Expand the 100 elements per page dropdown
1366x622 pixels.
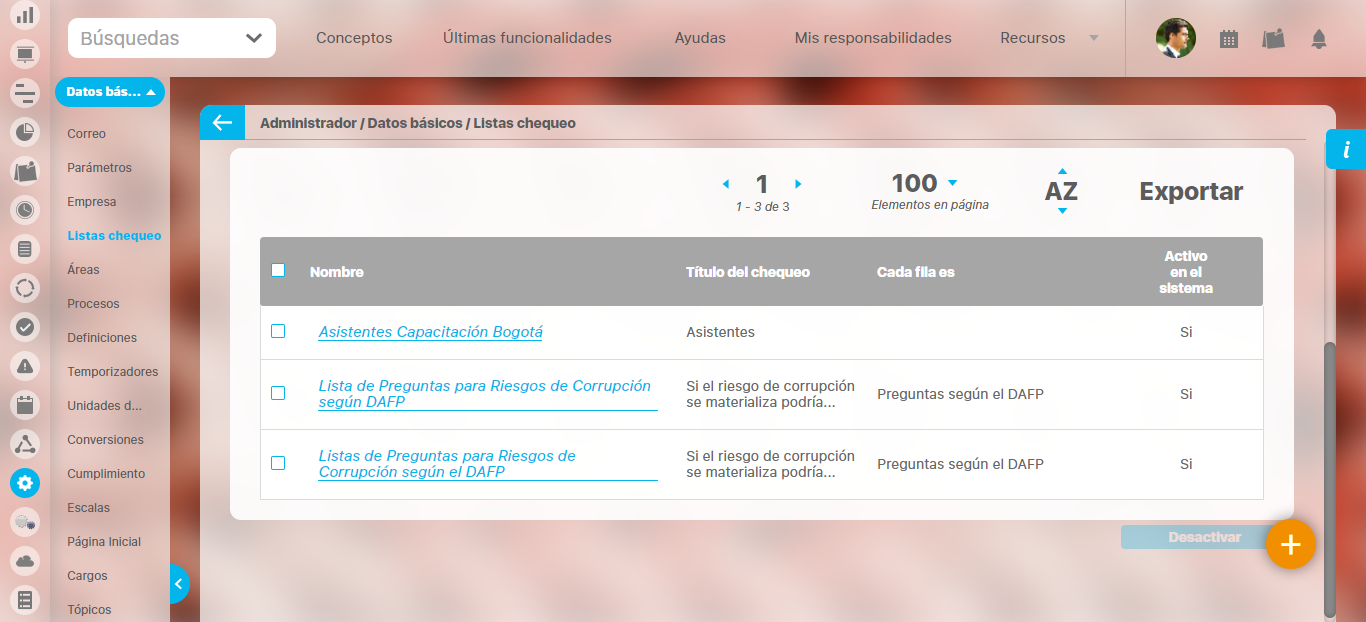952,183
